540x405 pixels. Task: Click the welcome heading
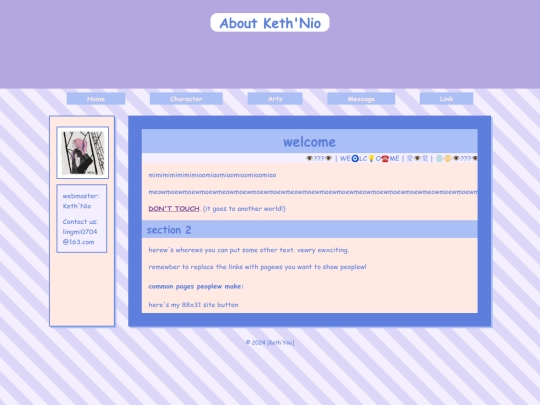309,142
